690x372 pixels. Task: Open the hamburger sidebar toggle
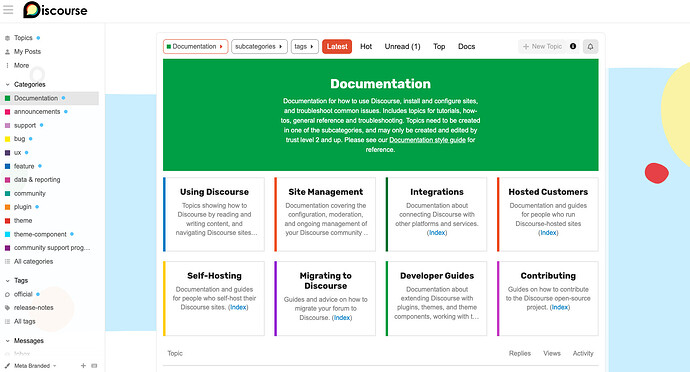tap(8, 9)
